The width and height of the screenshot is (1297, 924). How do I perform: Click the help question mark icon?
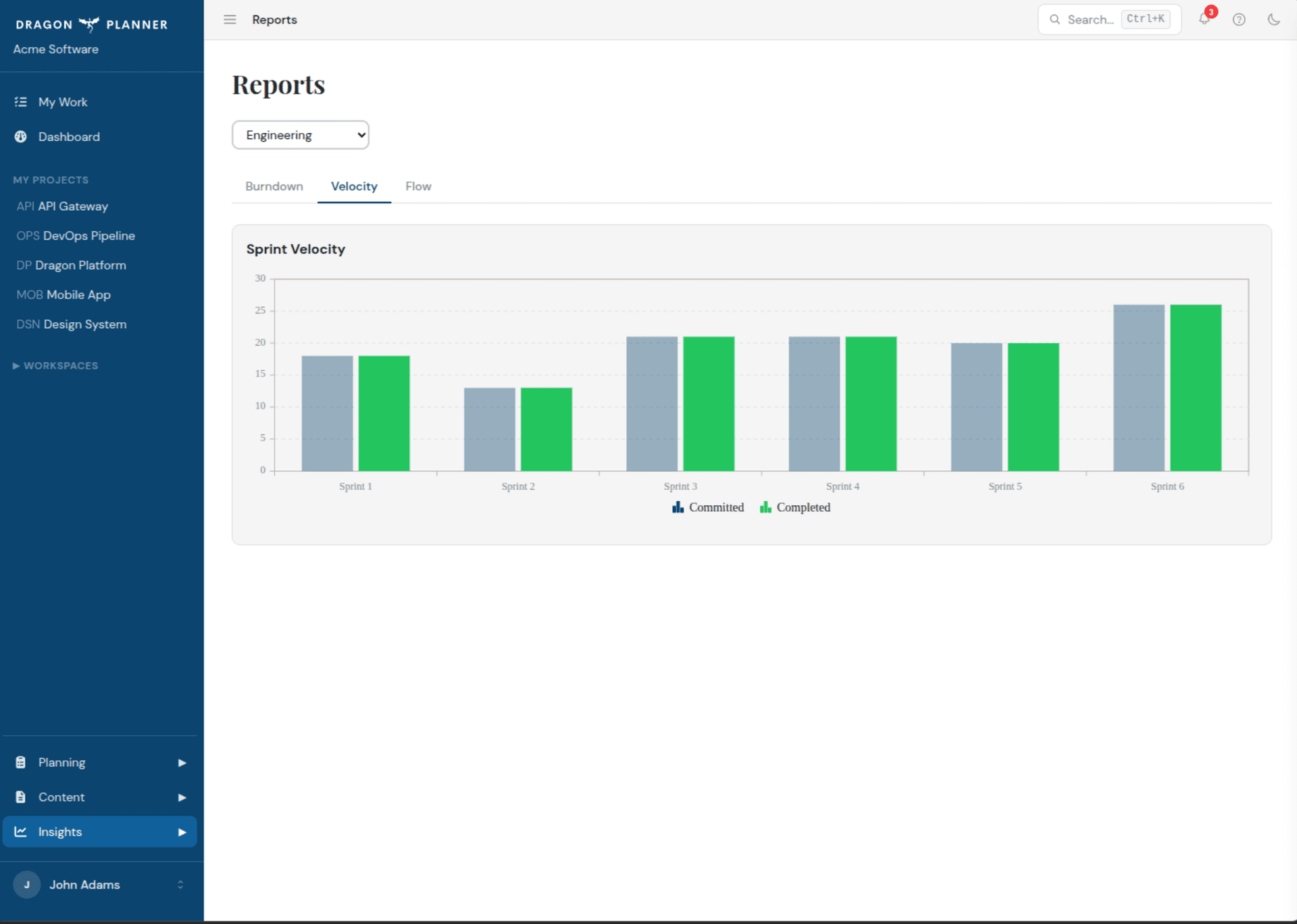click(x=1238, y=20)
